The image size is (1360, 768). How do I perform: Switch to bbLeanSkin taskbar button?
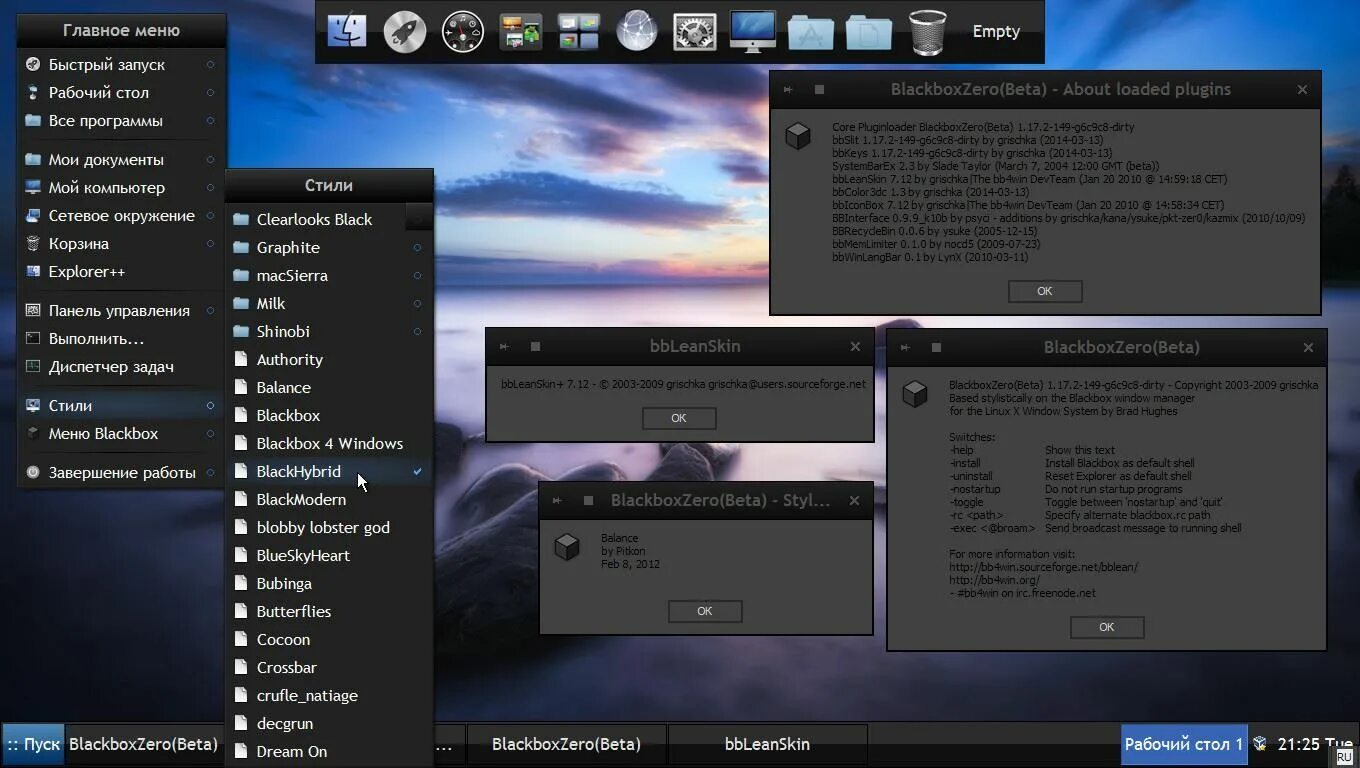click(767, 744)
